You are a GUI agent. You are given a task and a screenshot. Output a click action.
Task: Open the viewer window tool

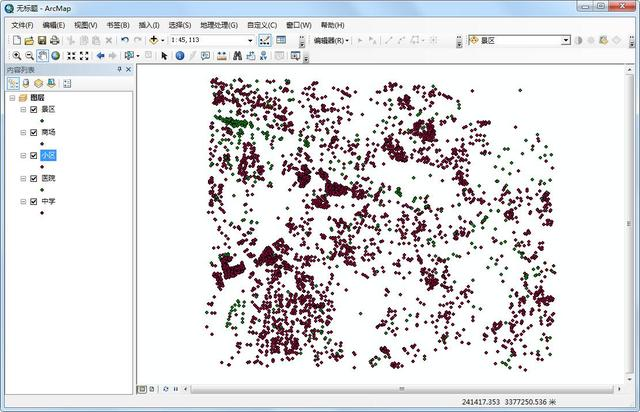pos(296,56)
